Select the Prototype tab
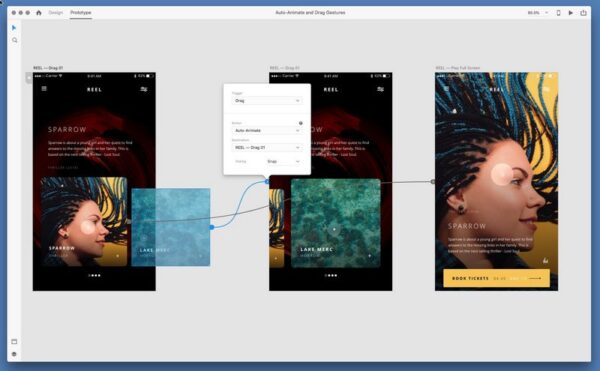 [x=81, y=13]
